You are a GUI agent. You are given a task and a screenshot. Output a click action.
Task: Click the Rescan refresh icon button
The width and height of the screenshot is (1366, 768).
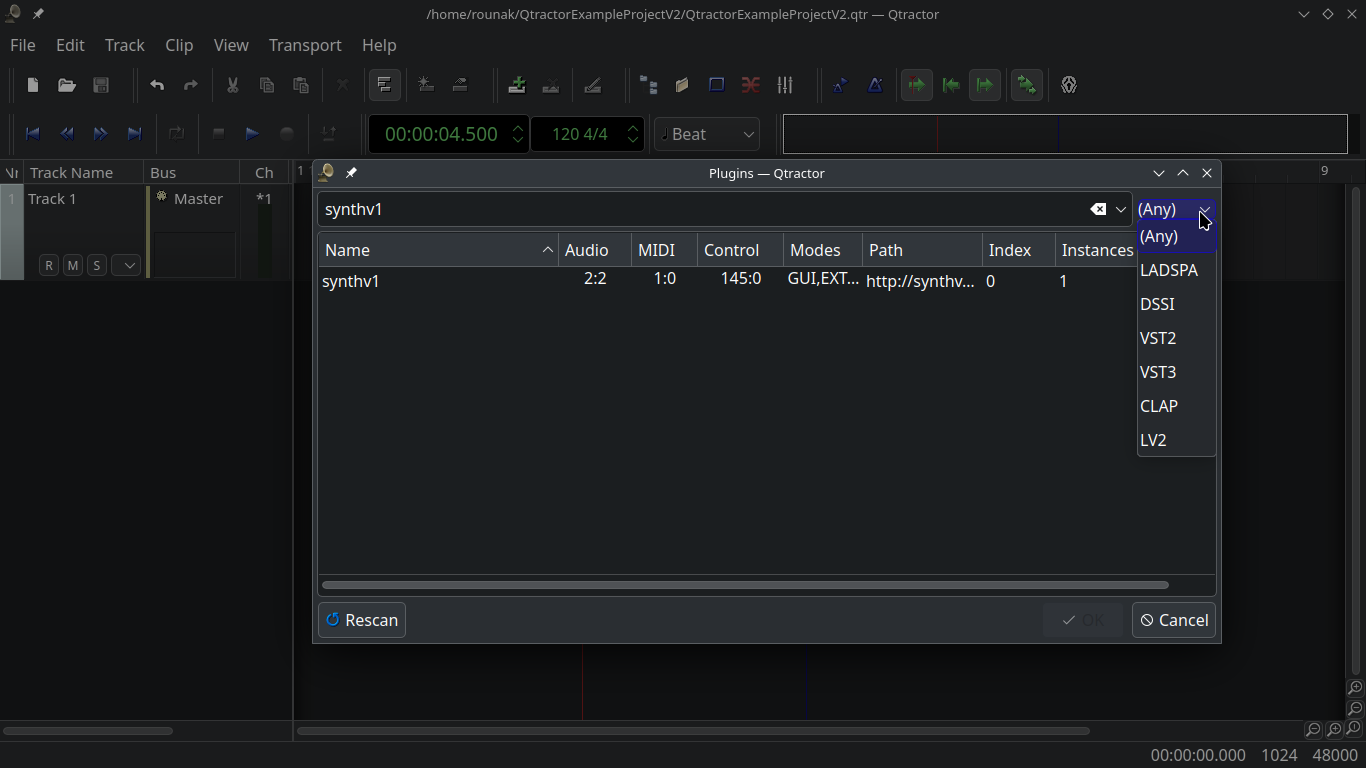pyautogui.click(x=362, y=620)
